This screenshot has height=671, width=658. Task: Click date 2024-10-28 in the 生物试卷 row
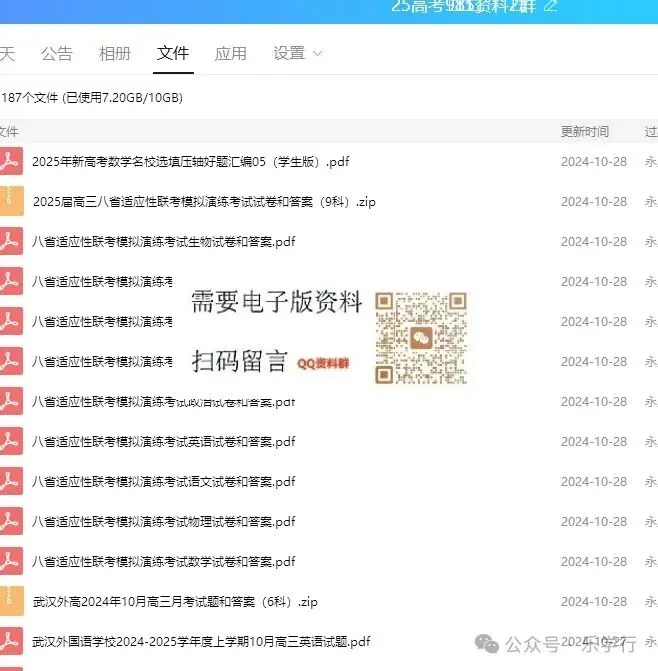click(594, 242)
